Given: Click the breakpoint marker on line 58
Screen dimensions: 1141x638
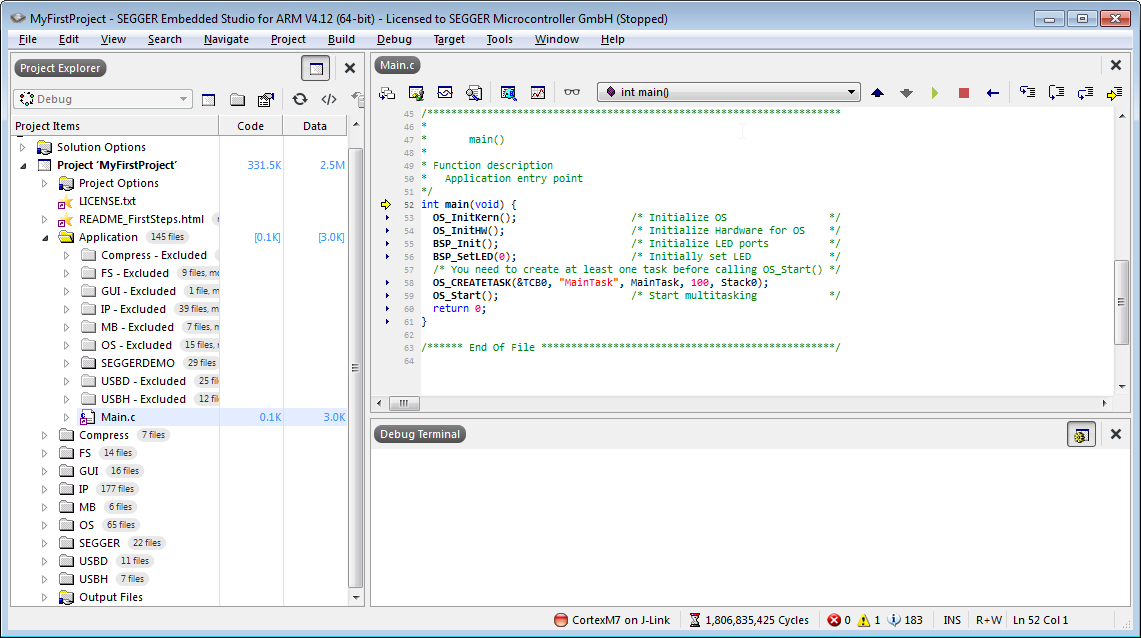Looking at the screenshot, I should click(x=387, y=282).
